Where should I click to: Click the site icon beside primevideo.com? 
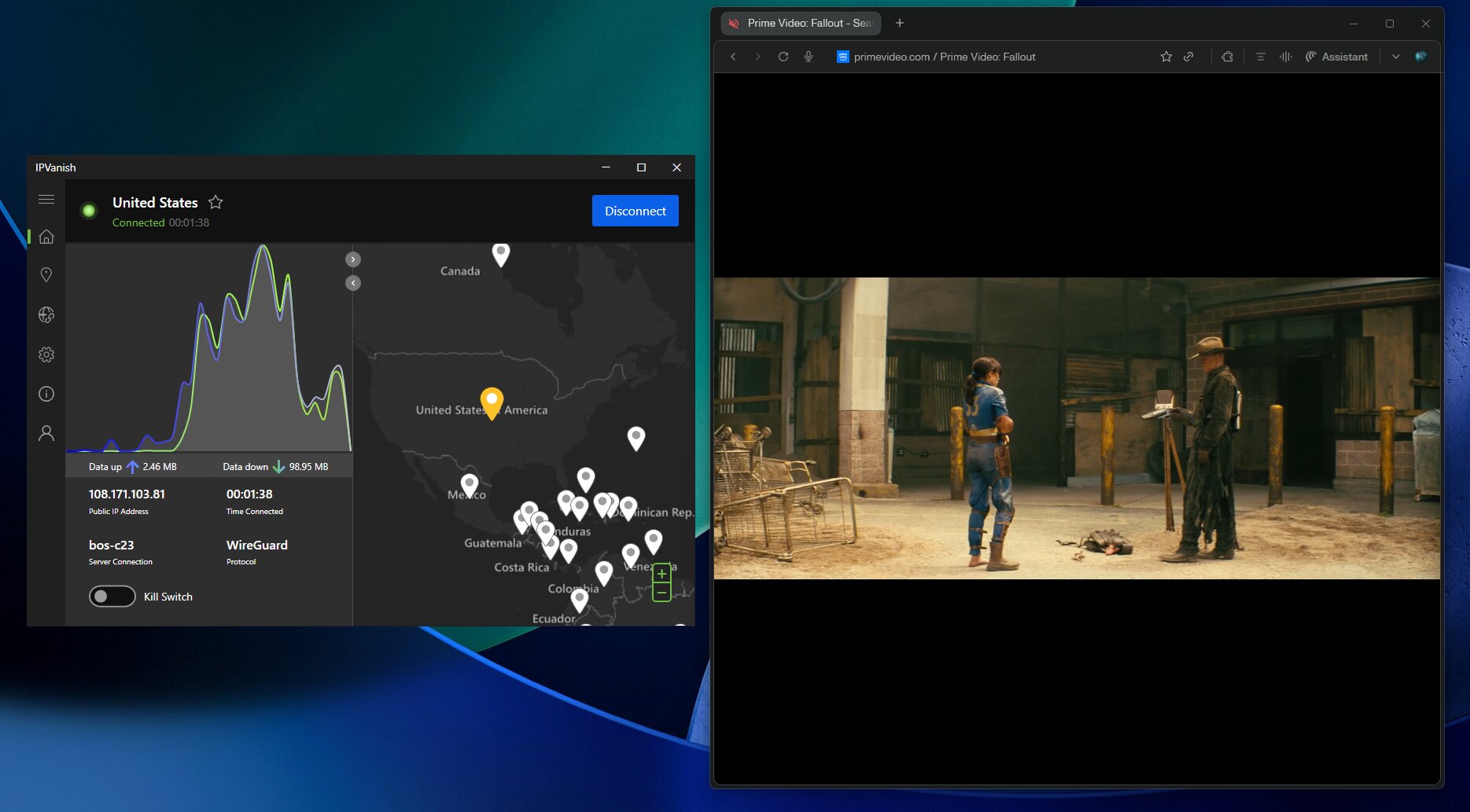click(843, 57)
